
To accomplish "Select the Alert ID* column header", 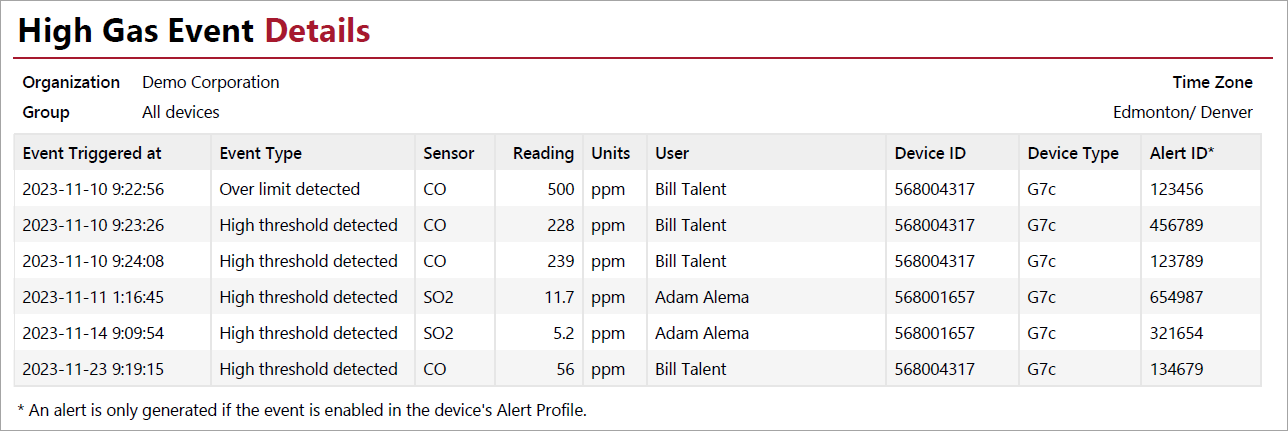I will click(x=1182, y=153).
